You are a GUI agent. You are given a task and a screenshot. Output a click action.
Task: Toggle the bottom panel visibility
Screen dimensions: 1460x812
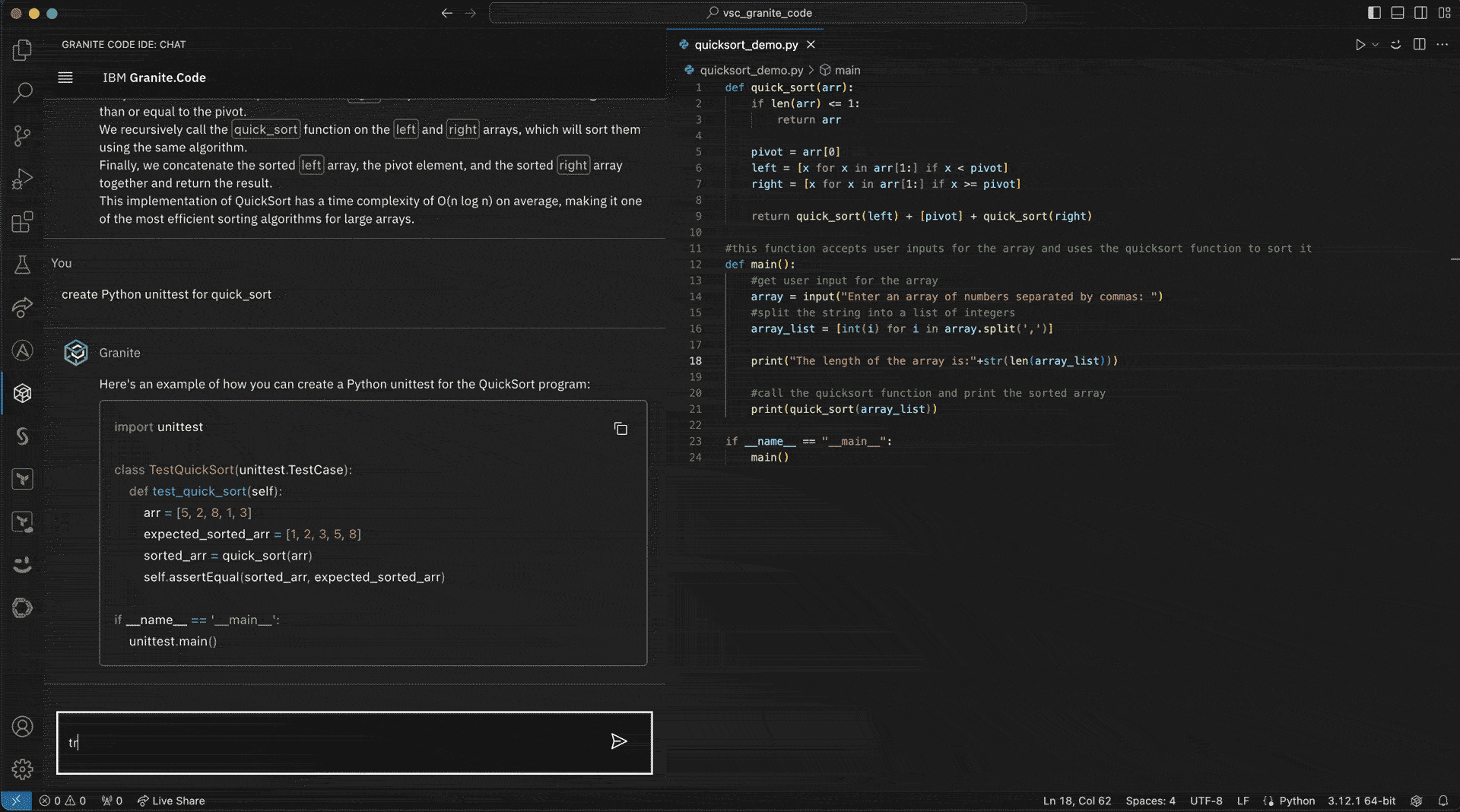1397,12
